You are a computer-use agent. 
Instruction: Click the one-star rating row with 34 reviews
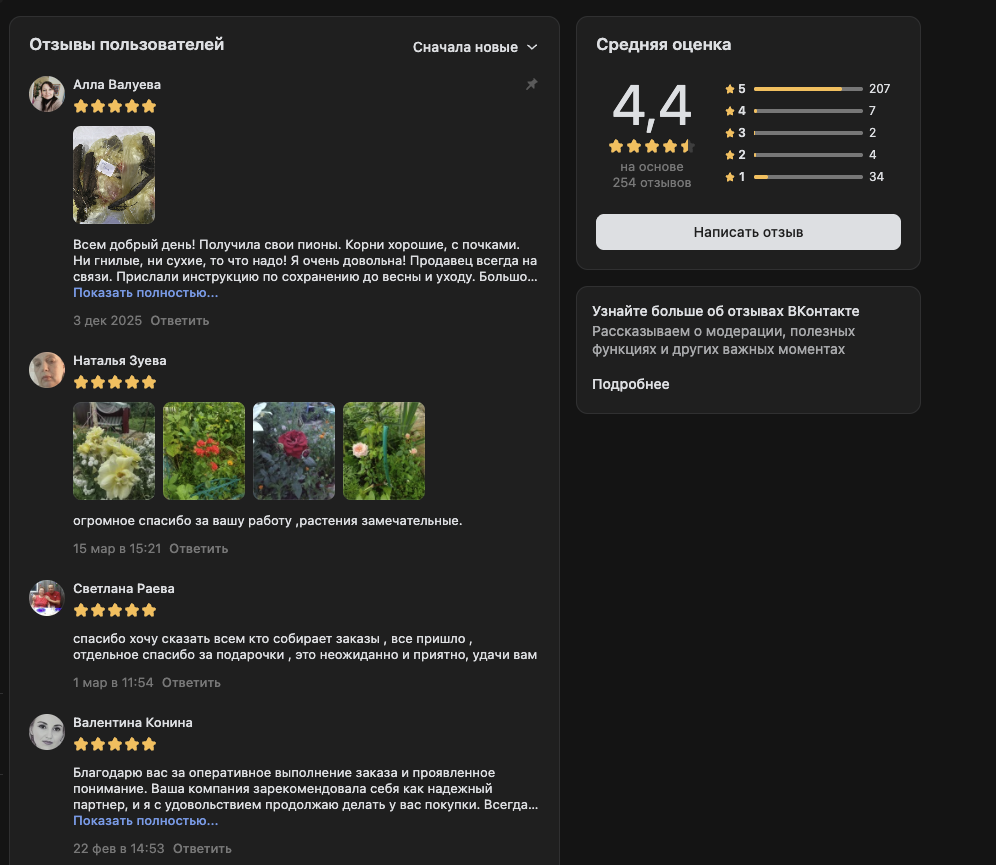[x=805, y=177]
